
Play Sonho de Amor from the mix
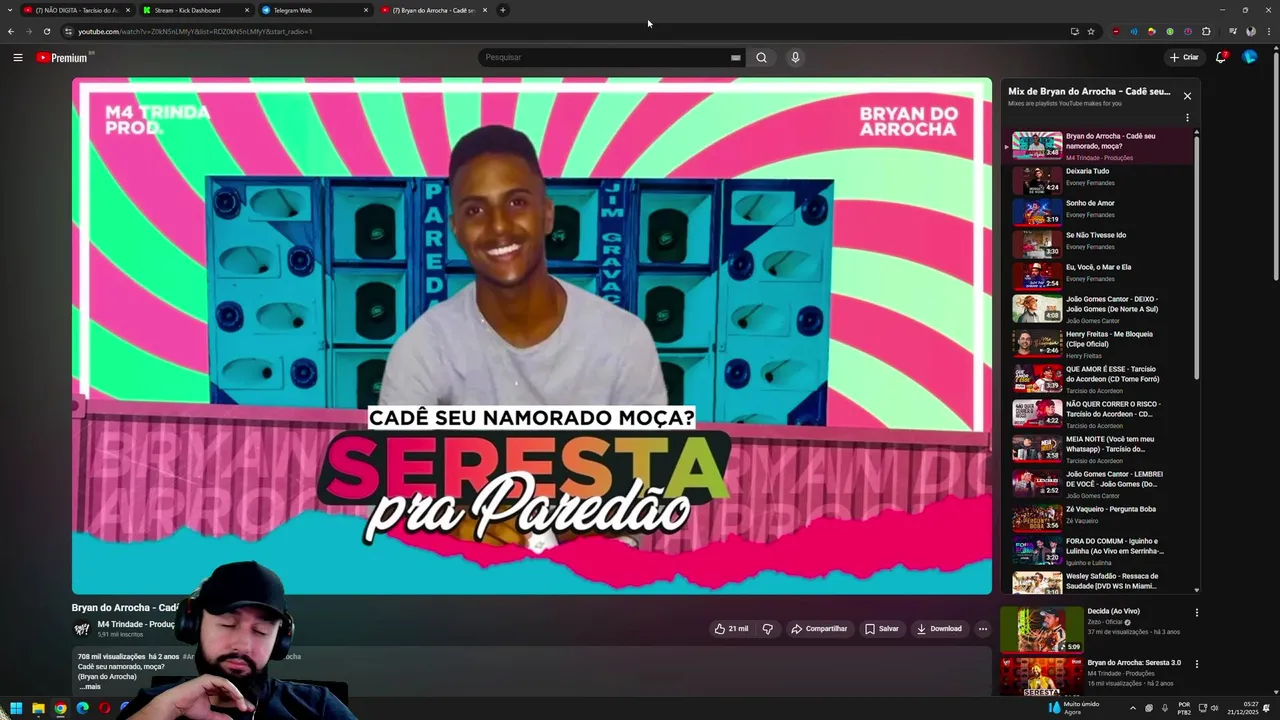[1100, 211]
